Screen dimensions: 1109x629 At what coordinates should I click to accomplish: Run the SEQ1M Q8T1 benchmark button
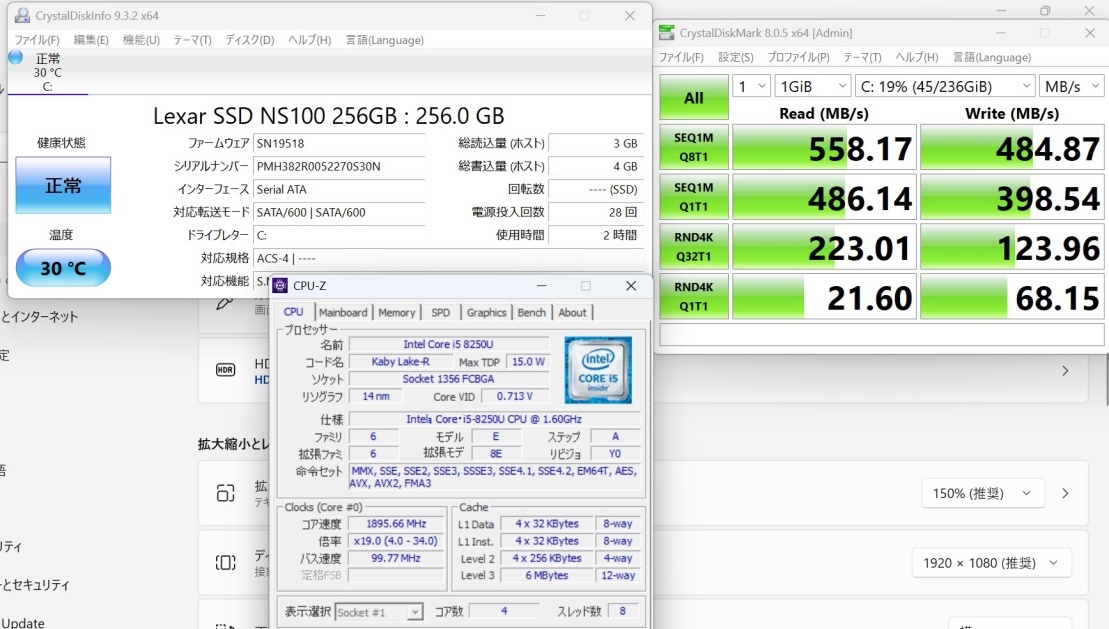694,147
